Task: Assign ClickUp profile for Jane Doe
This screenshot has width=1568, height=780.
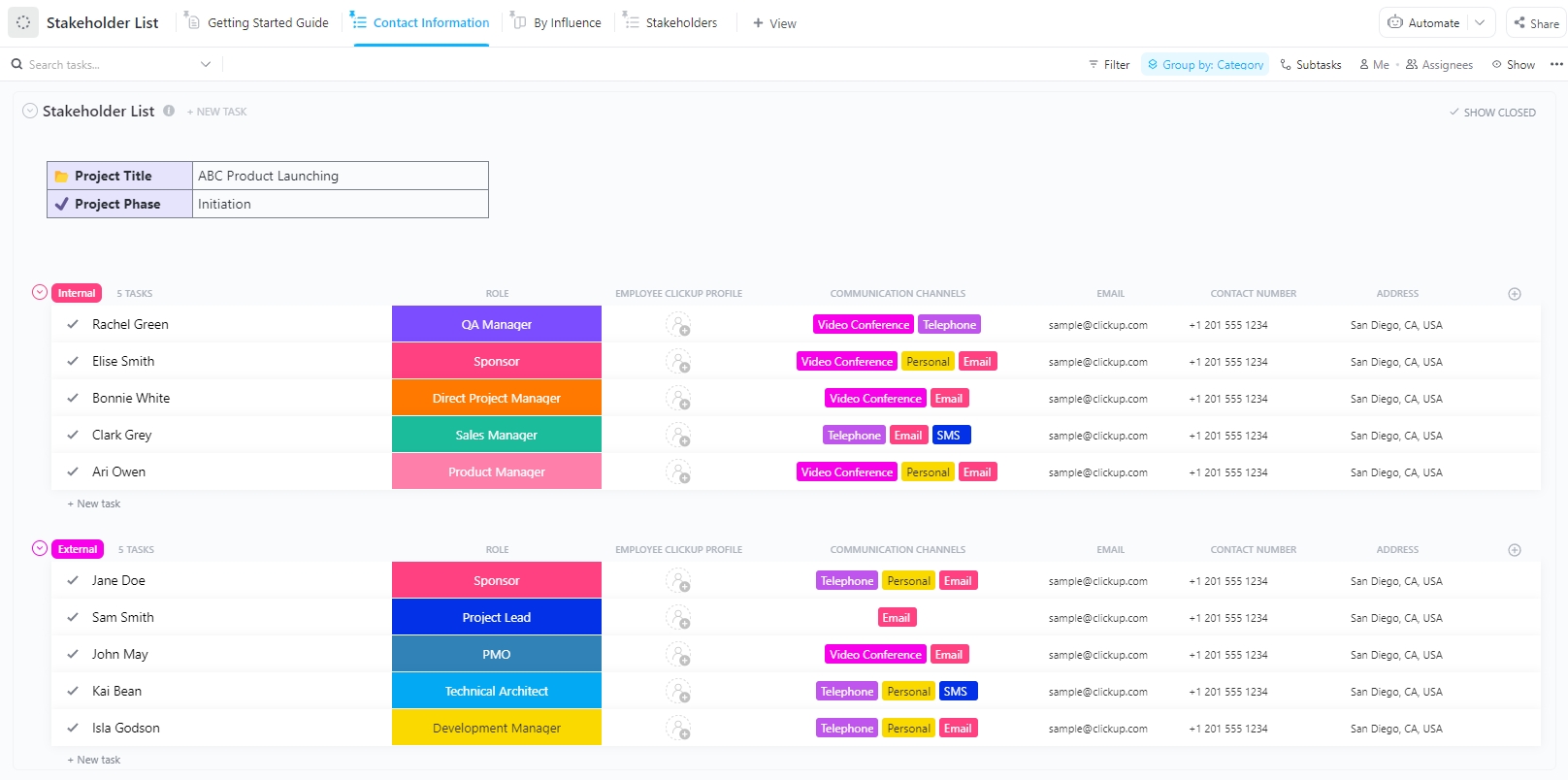Action: (678, 581)
